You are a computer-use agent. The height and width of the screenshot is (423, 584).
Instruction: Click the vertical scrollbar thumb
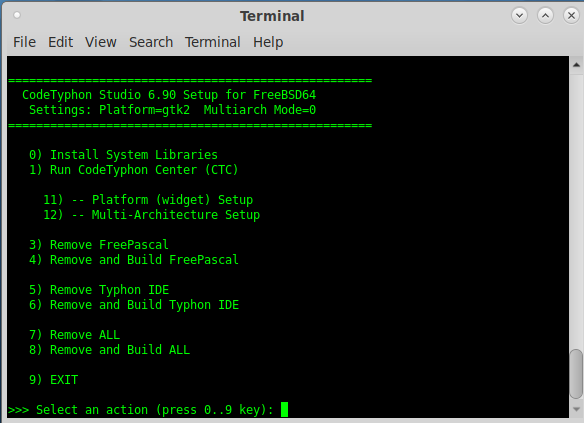click(x=576, y=374)
